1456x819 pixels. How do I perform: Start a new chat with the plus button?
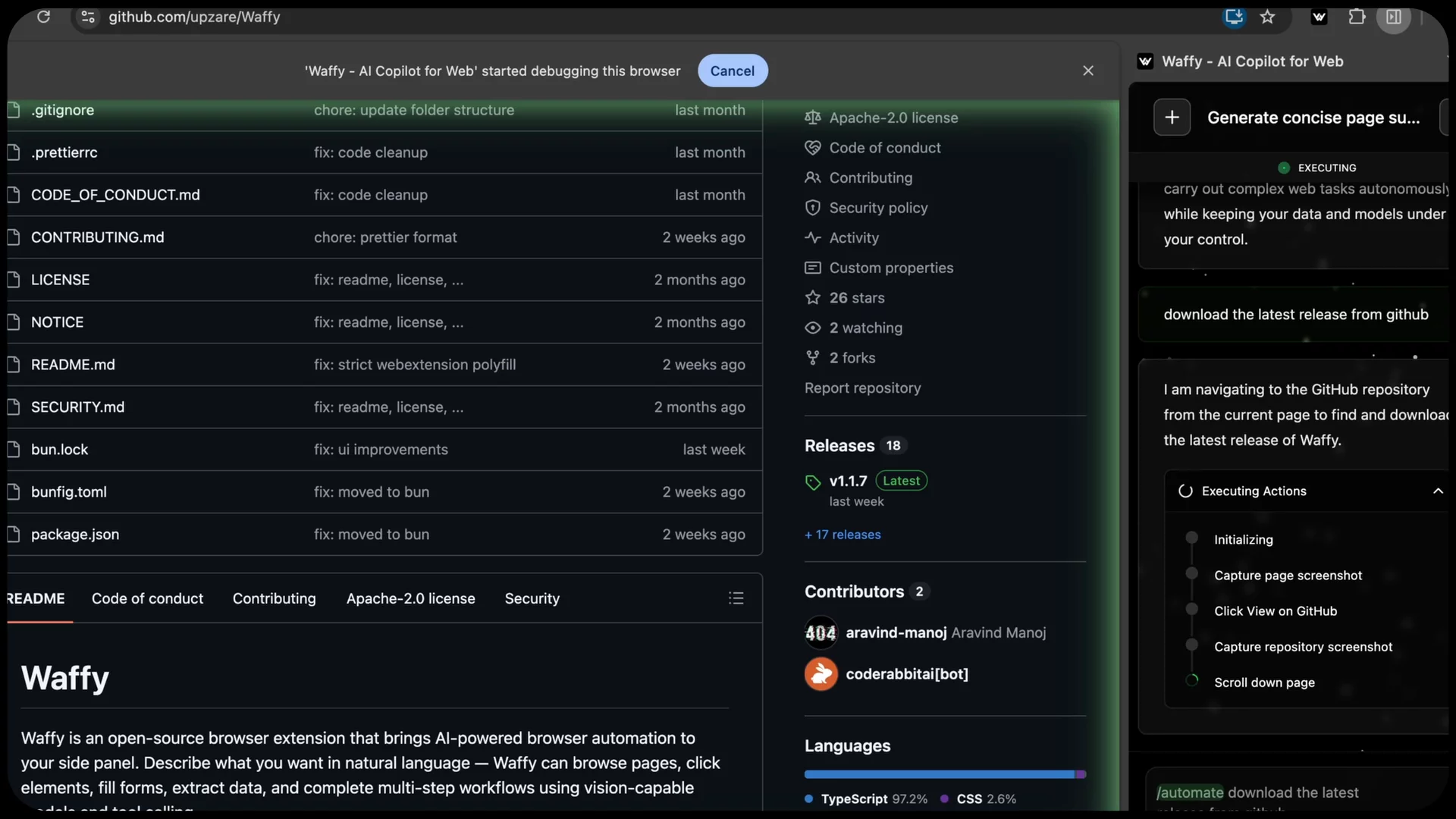1172,117
